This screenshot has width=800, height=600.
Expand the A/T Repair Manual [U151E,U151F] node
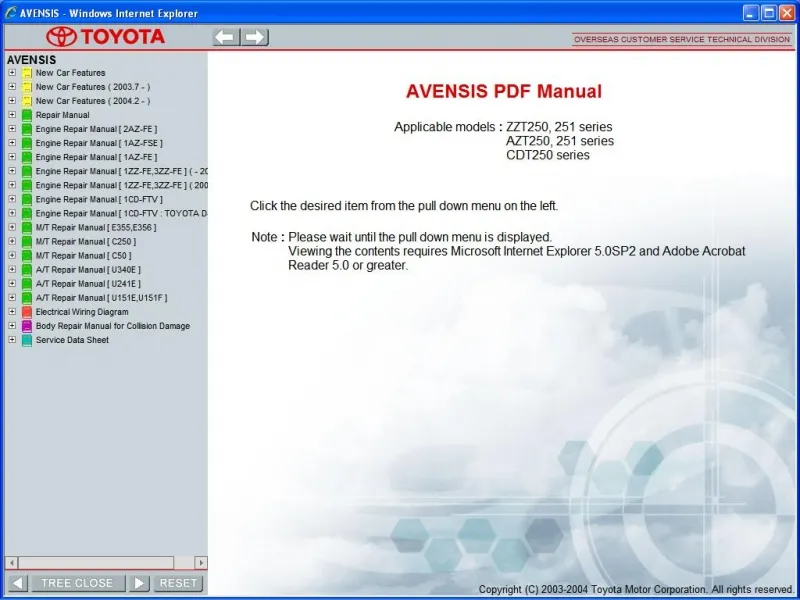(x=12, y=297)
